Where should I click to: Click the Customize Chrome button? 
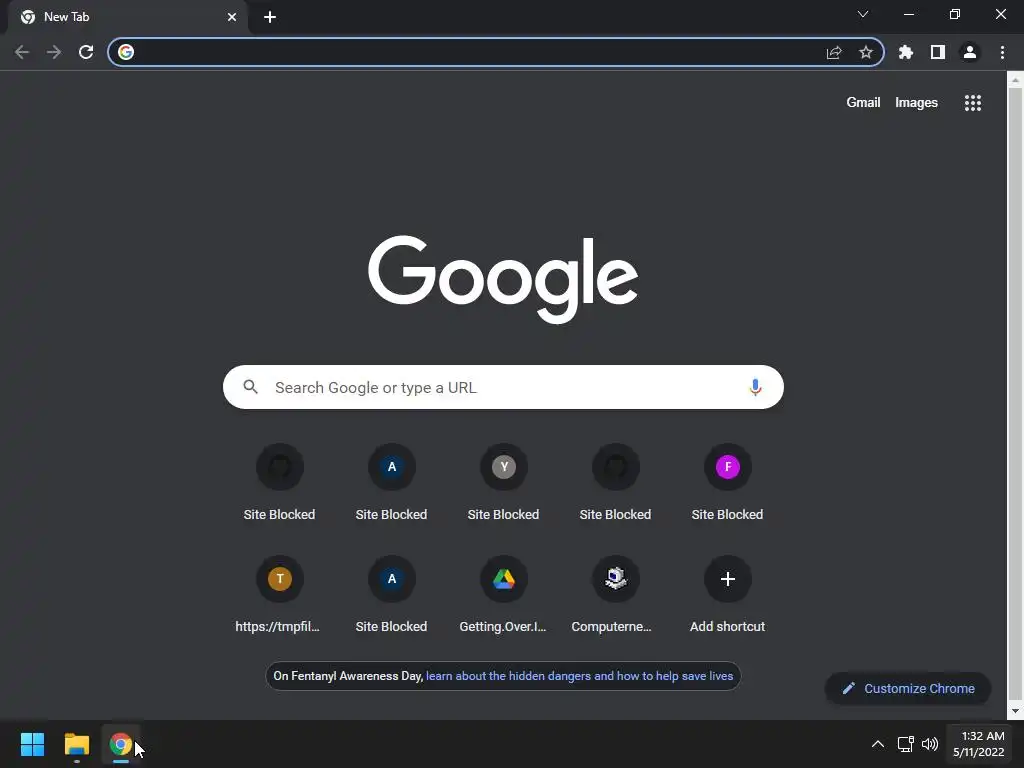click(x=908, y=688)
